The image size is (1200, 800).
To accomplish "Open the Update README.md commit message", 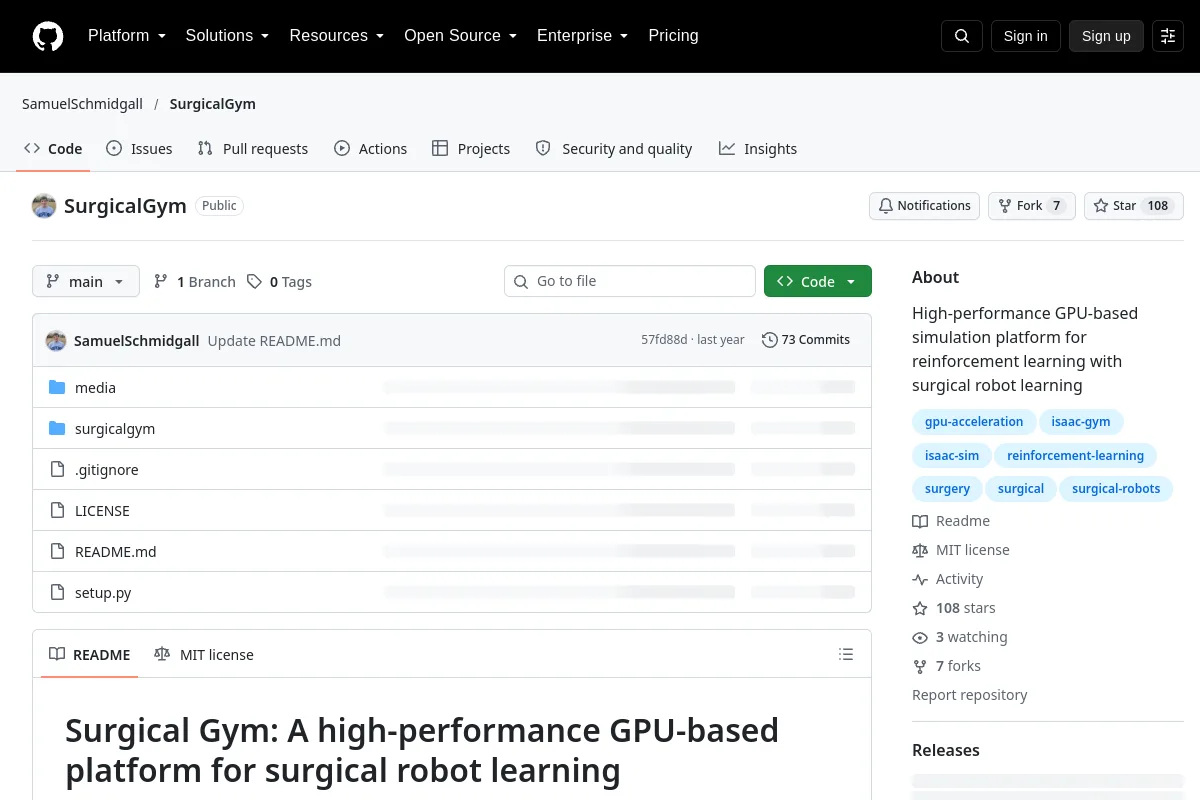I will pos(274,341).
